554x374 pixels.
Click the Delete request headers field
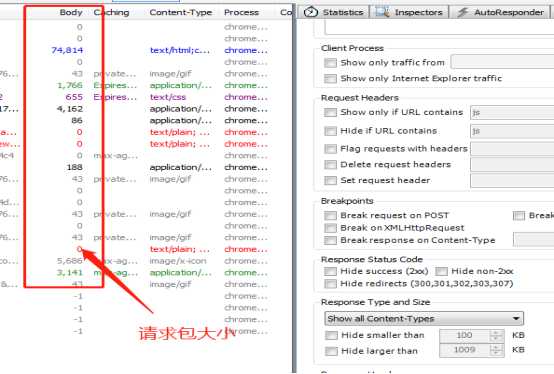pyautogui.click(x=512, y=165)
